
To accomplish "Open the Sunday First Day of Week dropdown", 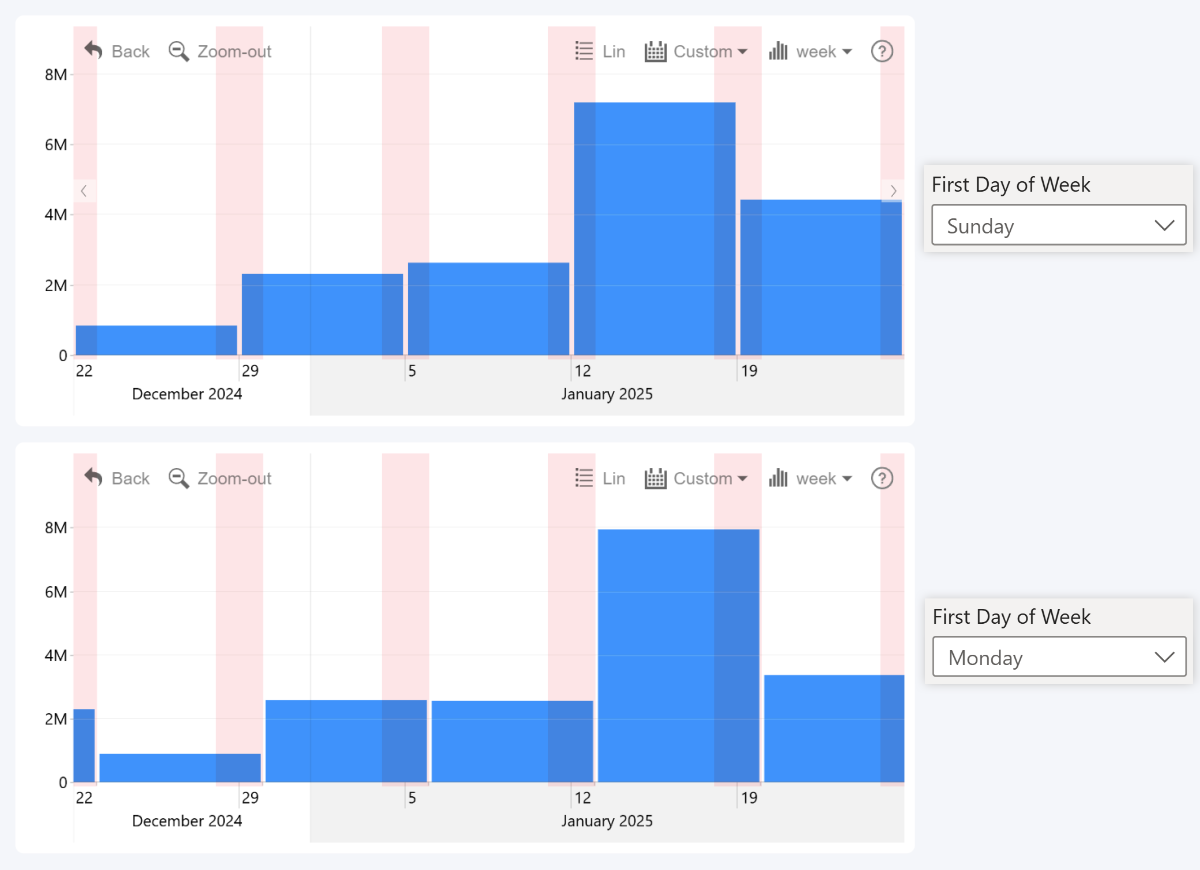I will (x=1058, y=225).
